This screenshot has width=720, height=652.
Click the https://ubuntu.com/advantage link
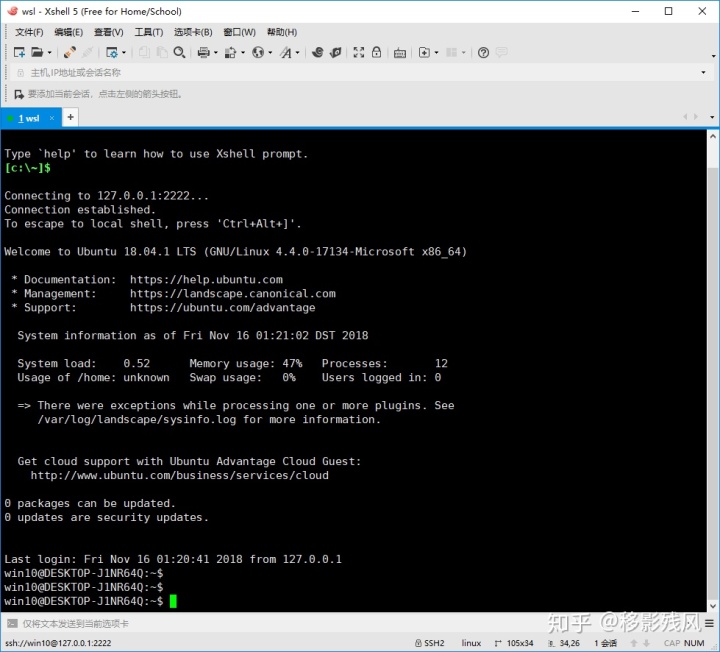tap(223, 308)
